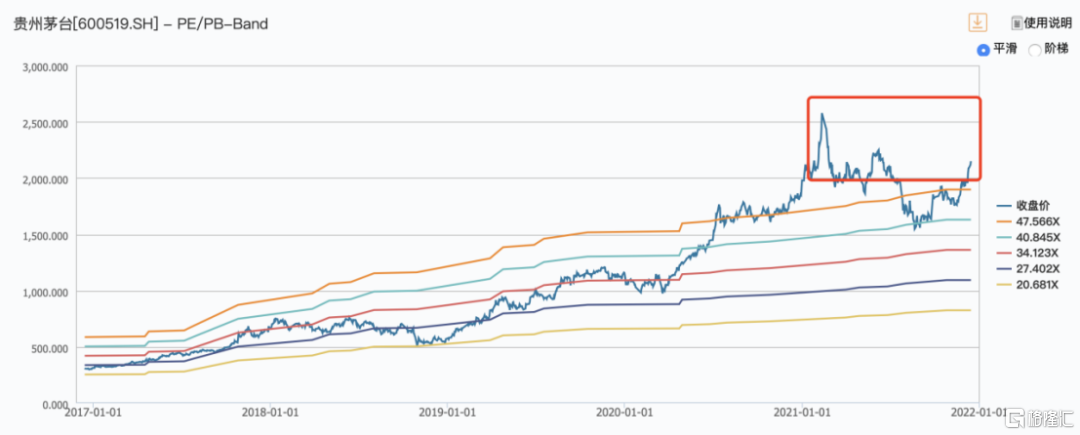The height and width of the screenshot is (435, 1080).
Task: Click the 0.000 y-axis label
Action: 57,405
